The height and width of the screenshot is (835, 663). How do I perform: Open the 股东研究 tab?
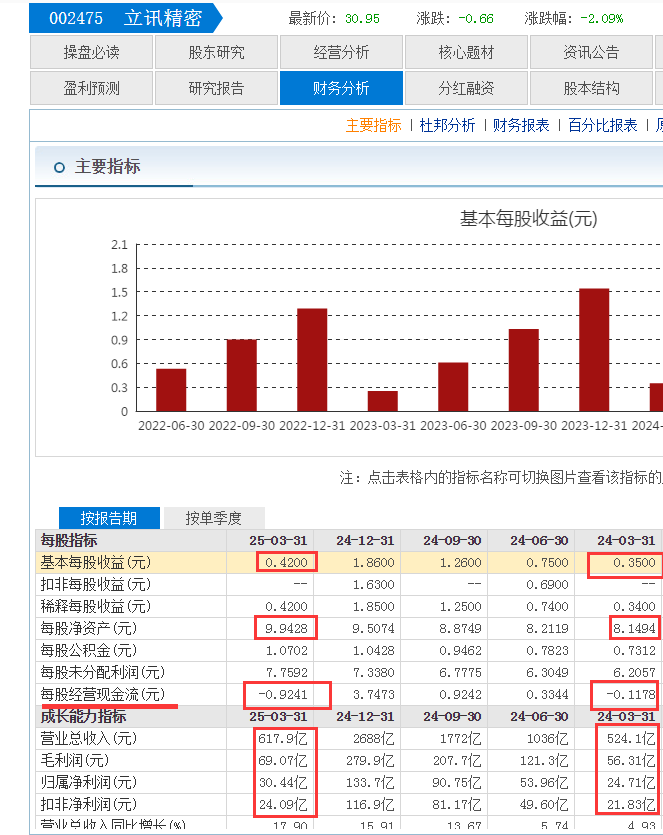[216, 52]
